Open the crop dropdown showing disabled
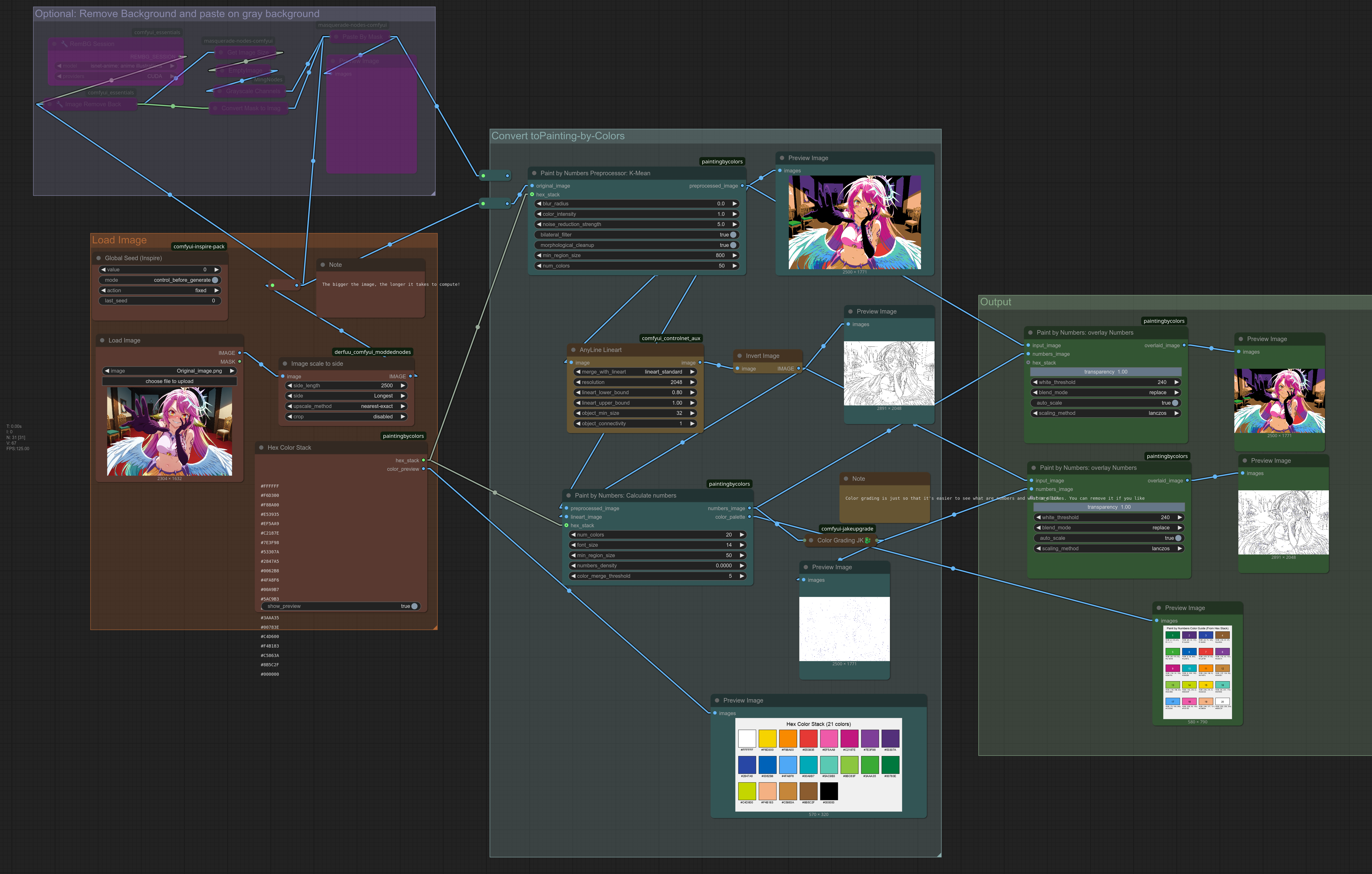 346,417
